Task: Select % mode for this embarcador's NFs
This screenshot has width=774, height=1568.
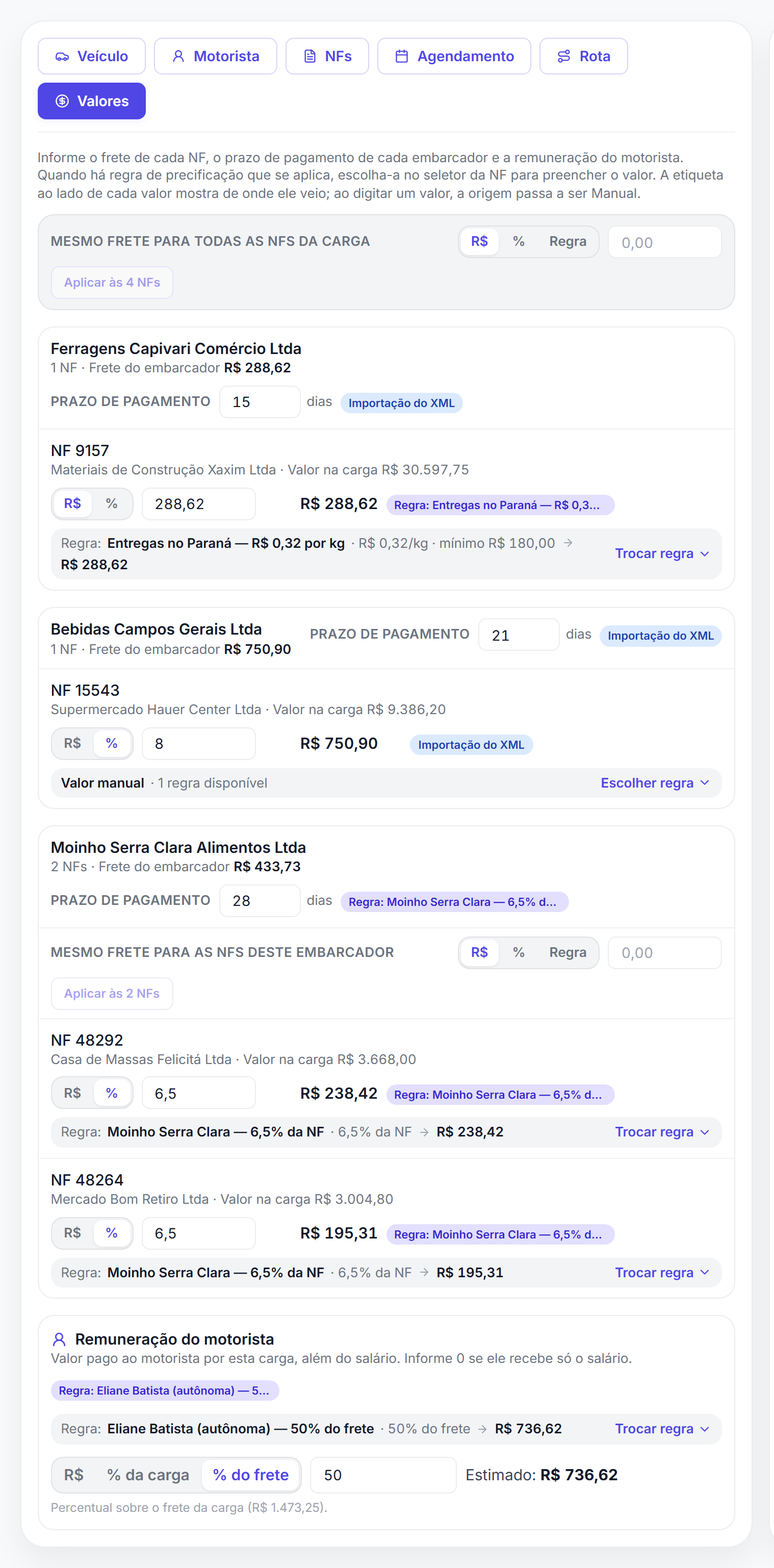Action: click(519, 953)
